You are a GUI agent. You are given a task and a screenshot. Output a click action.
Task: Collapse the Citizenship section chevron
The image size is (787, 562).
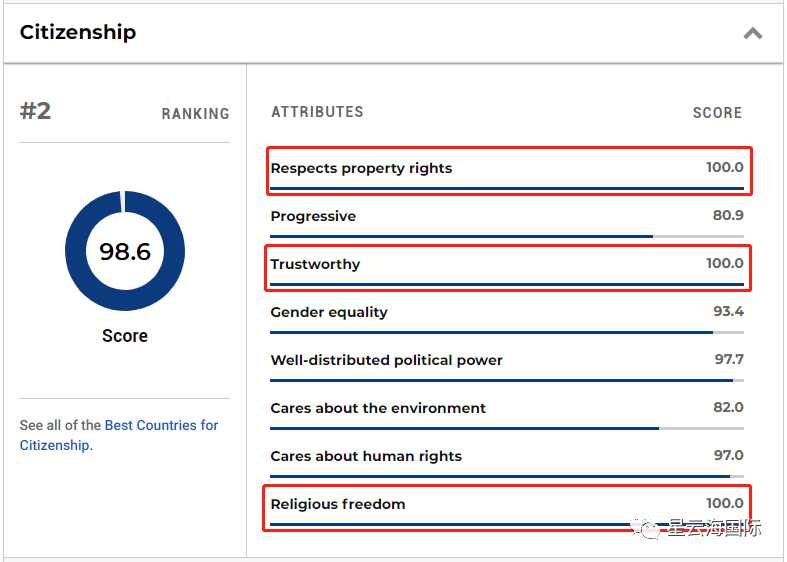(752, 33)
